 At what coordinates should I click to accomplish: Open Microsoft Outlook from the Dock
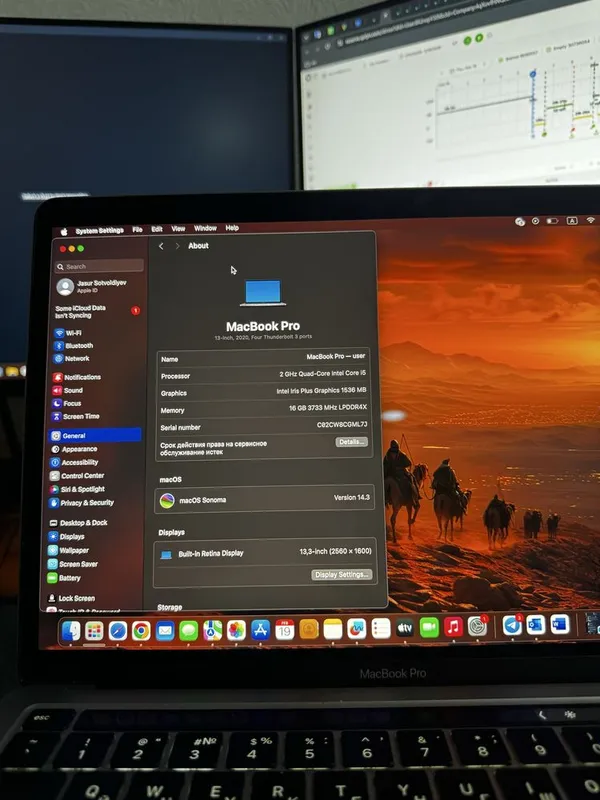coord(536,625)
